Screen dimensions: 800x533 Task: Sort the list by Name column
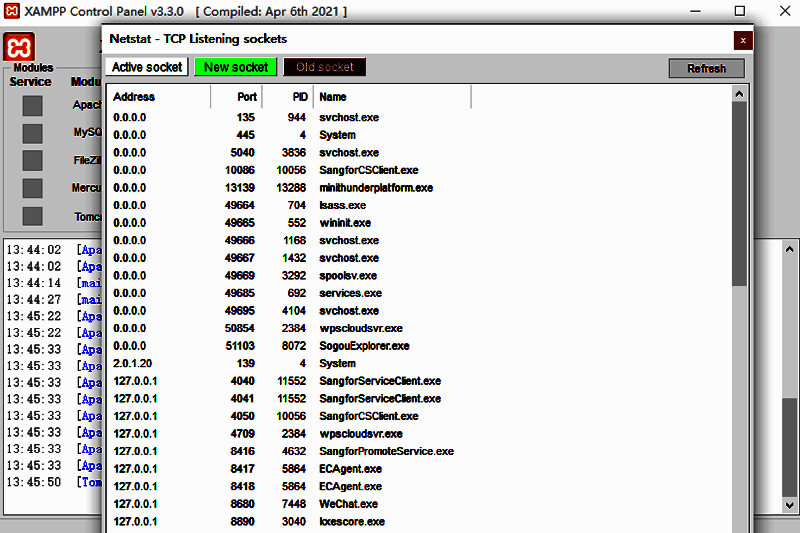coord(392,97)
